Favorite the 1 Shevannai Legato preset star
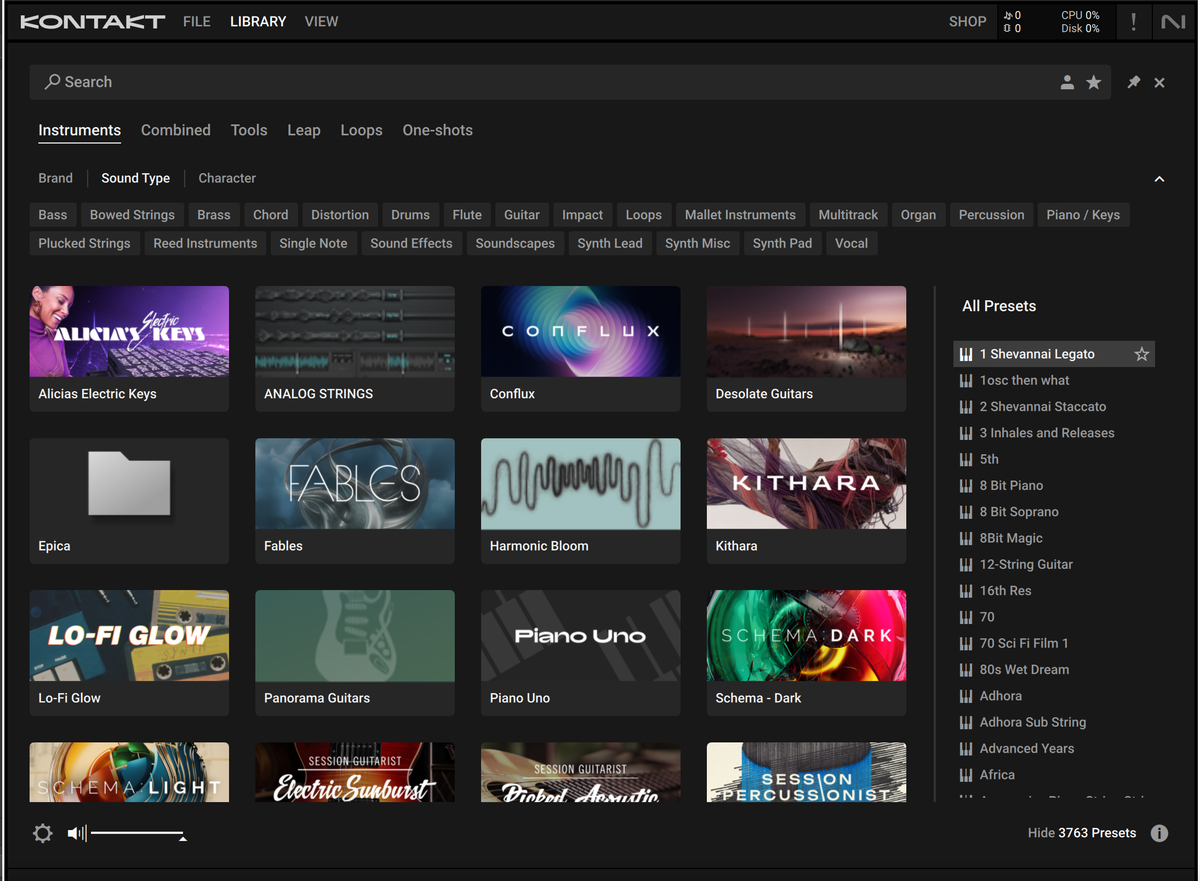1200x881 pixels. point(1141,354)
